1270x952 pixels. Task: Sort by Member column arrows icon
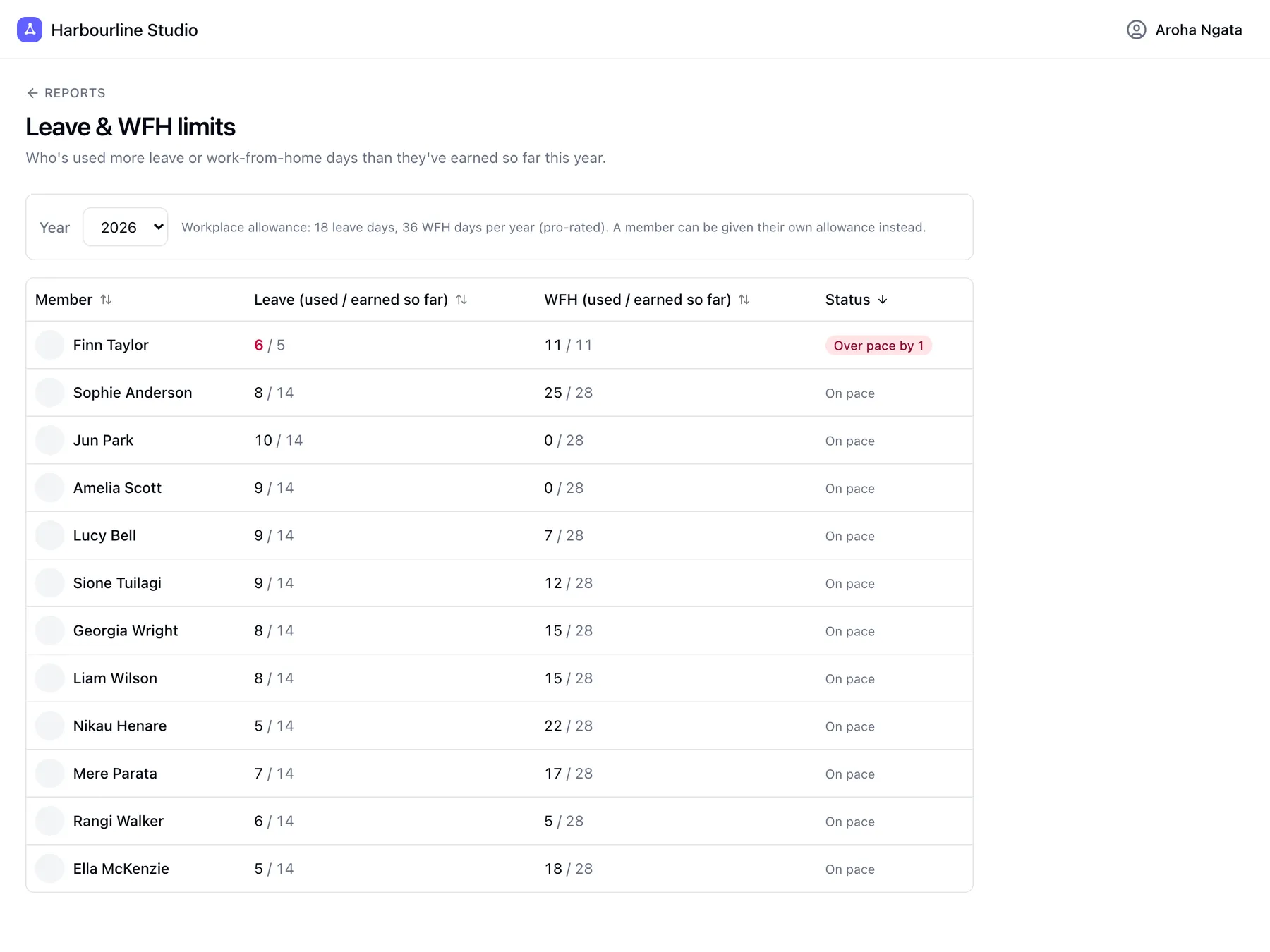coord(106,300)
